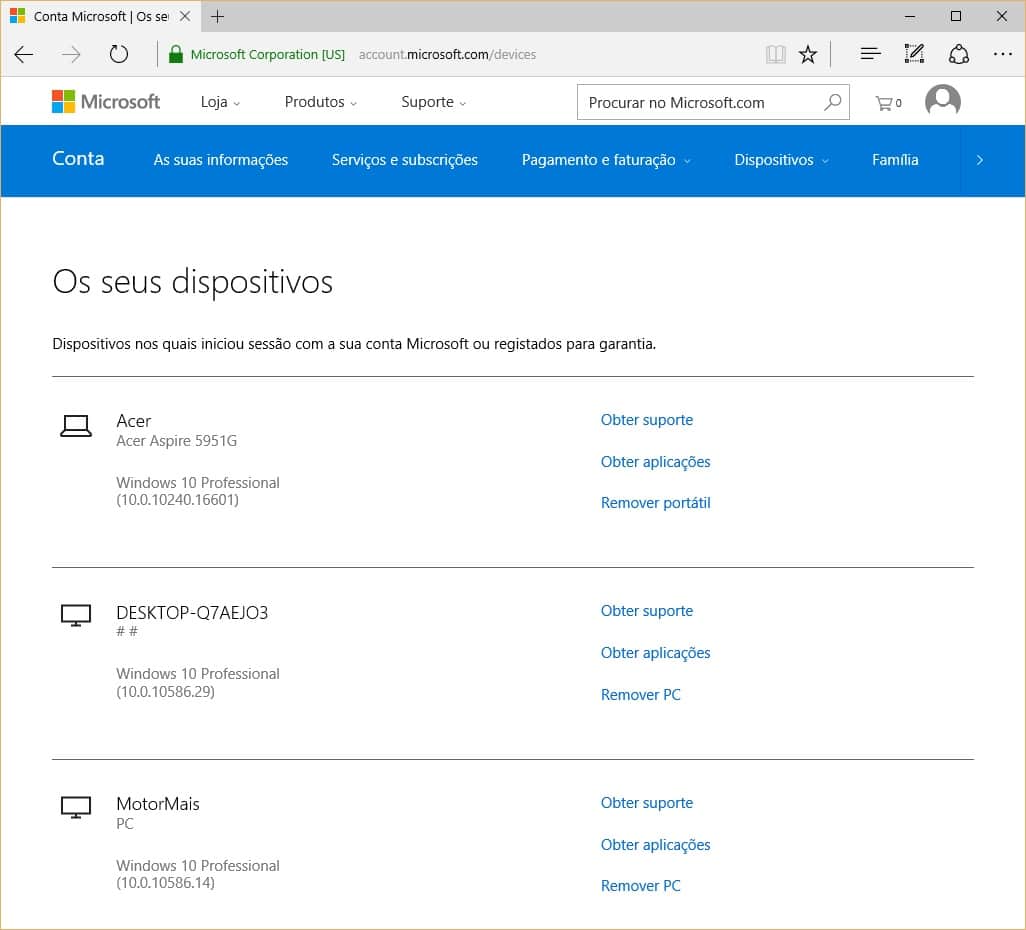Click the search magnifier icon
This screenshot has width=1026, height=930.
832,102
